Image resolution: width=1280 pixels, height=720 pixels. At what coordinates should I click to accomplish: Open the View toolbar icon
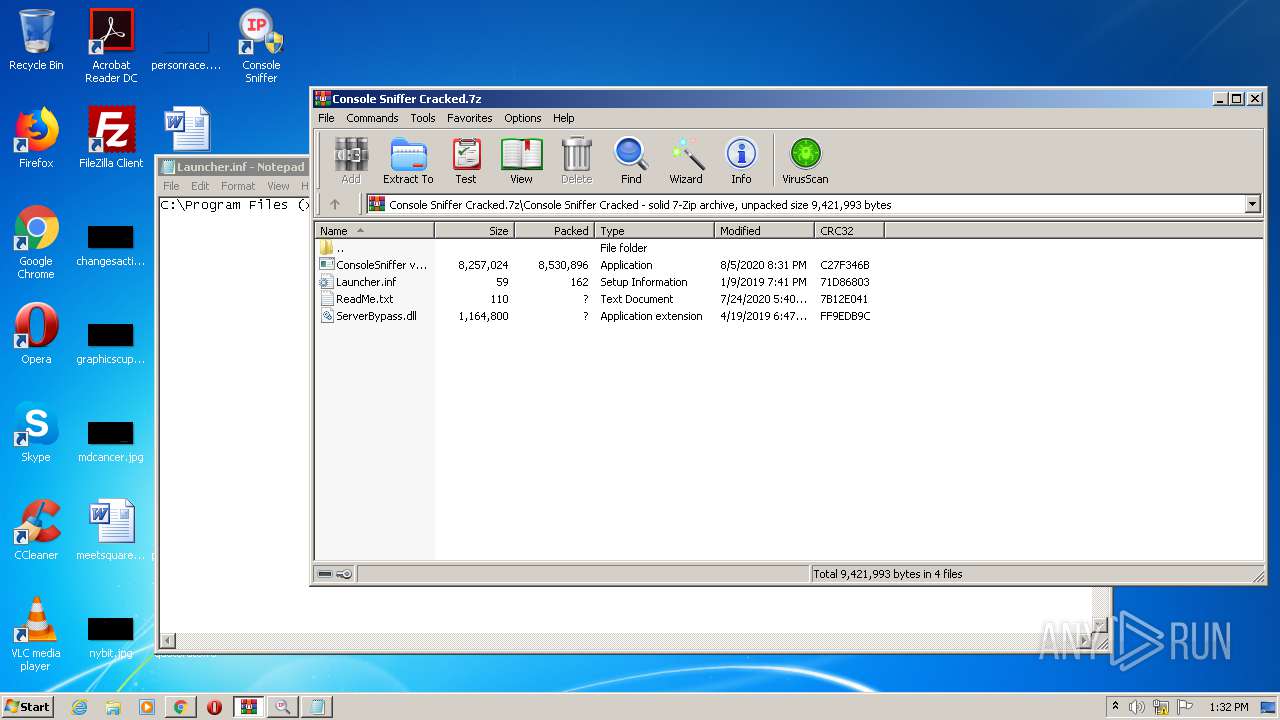point(521,161)
